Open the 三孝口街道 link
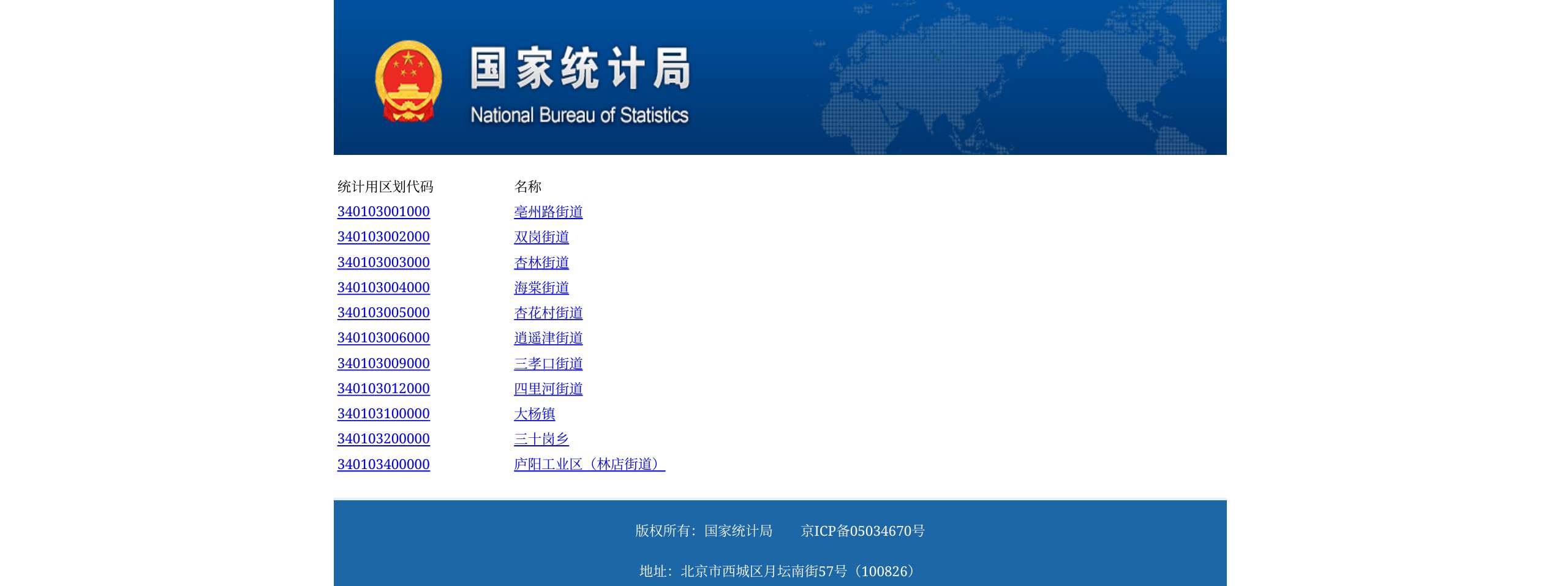The height and width of the screenshot is (586, 1568). [x=548, y=364]
